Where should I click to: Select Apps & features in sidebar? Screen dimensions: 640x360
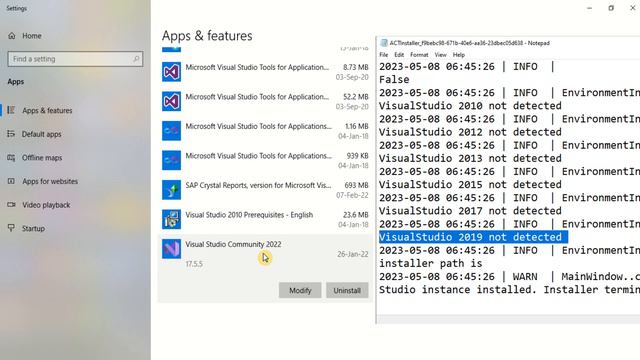pos(47,110)
